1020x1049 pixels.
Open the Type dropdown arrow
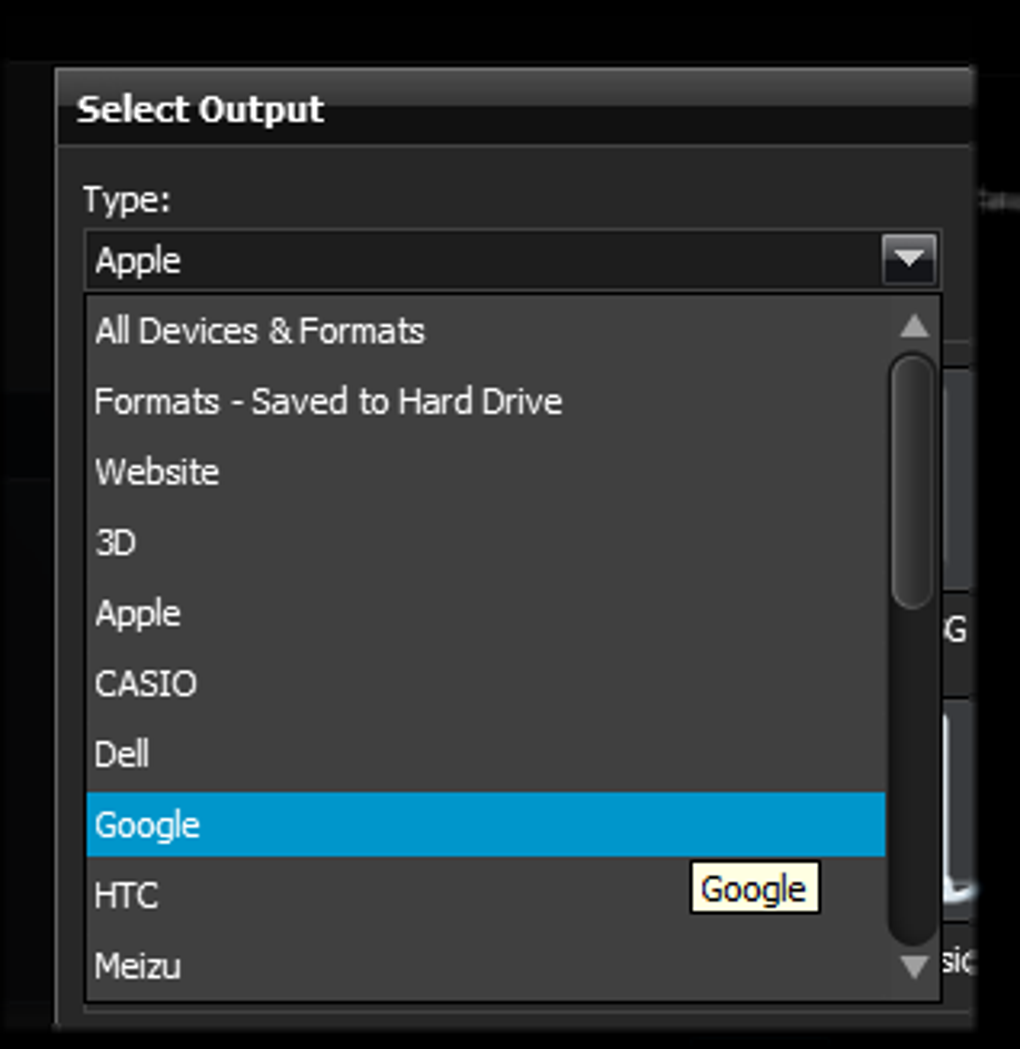pyautogui.click(x=908, y=260)
